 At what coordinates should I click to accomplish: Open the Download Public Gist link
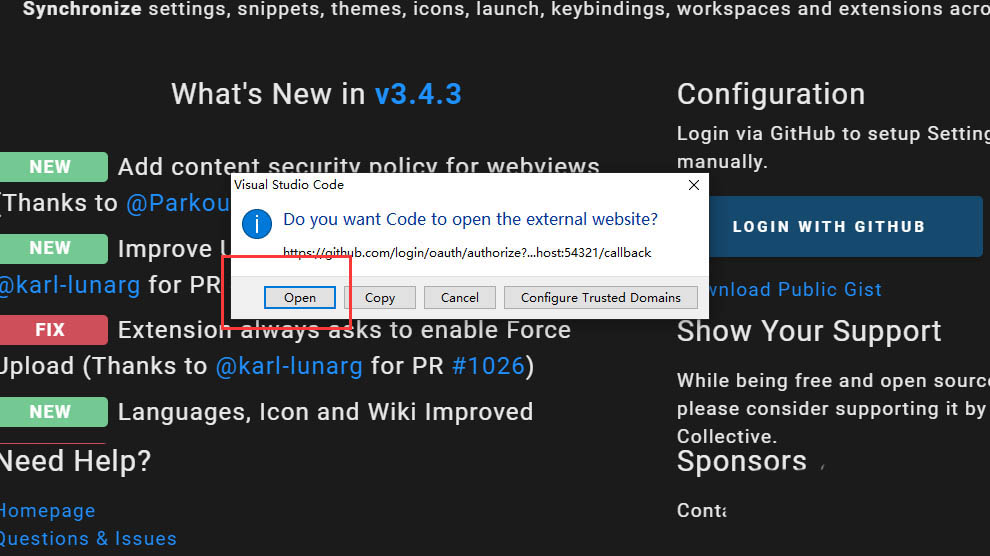(796, 289)
